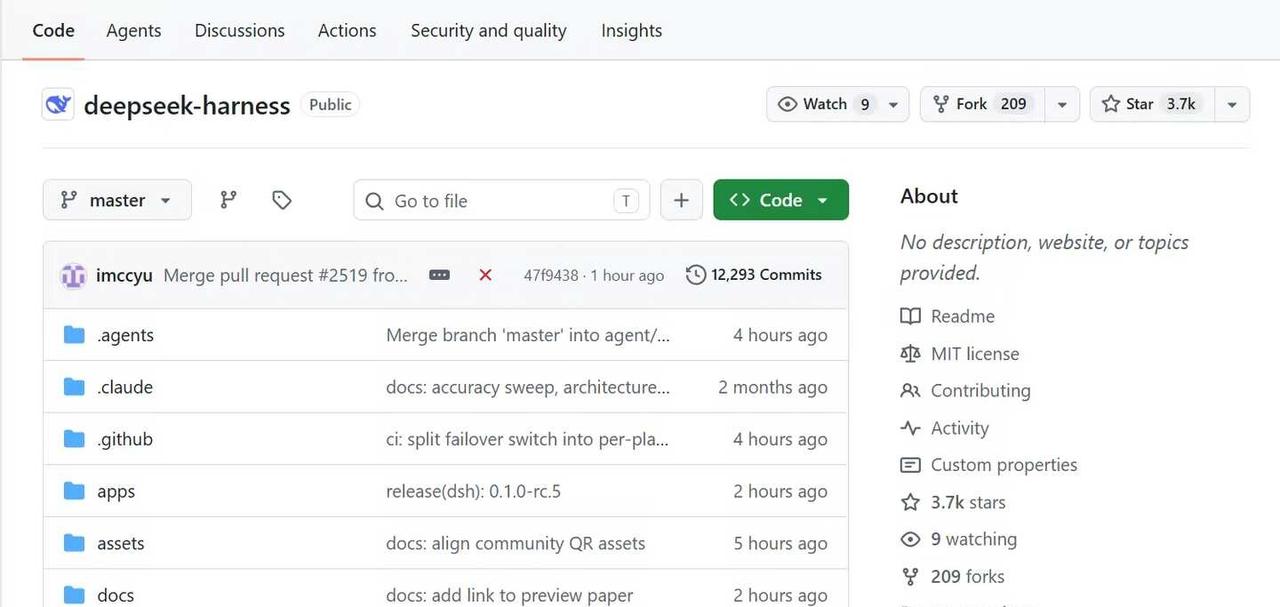This screenshot has width=1280, height=607.
Task: Click the star icon beside 3.7k stars
Action: click(x=910, y=502)
